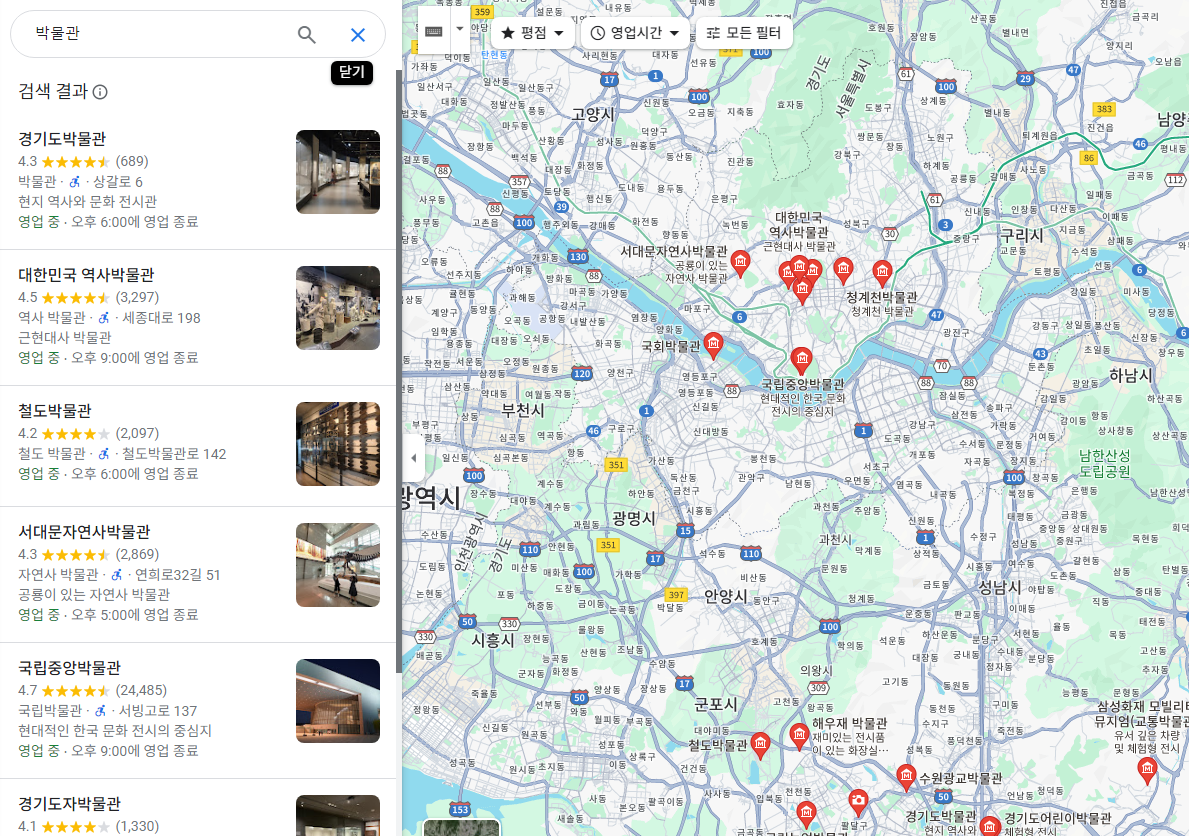
Task: Click the 군포시 city label
Action: click(x=716, y=704)
